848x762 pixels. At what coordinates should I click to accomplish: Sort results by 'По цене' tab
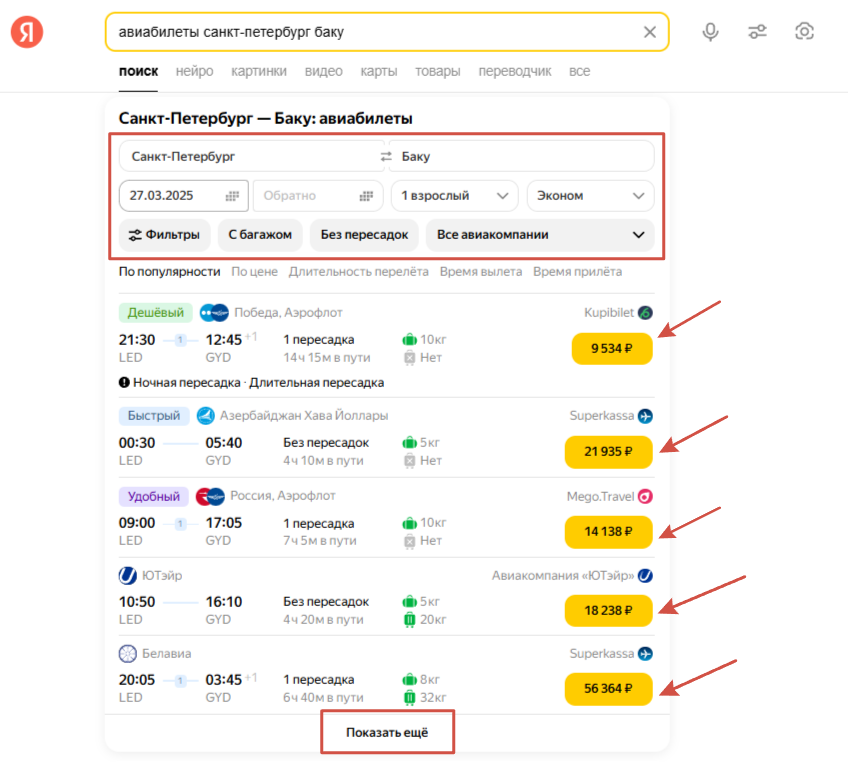pos(254,271)
